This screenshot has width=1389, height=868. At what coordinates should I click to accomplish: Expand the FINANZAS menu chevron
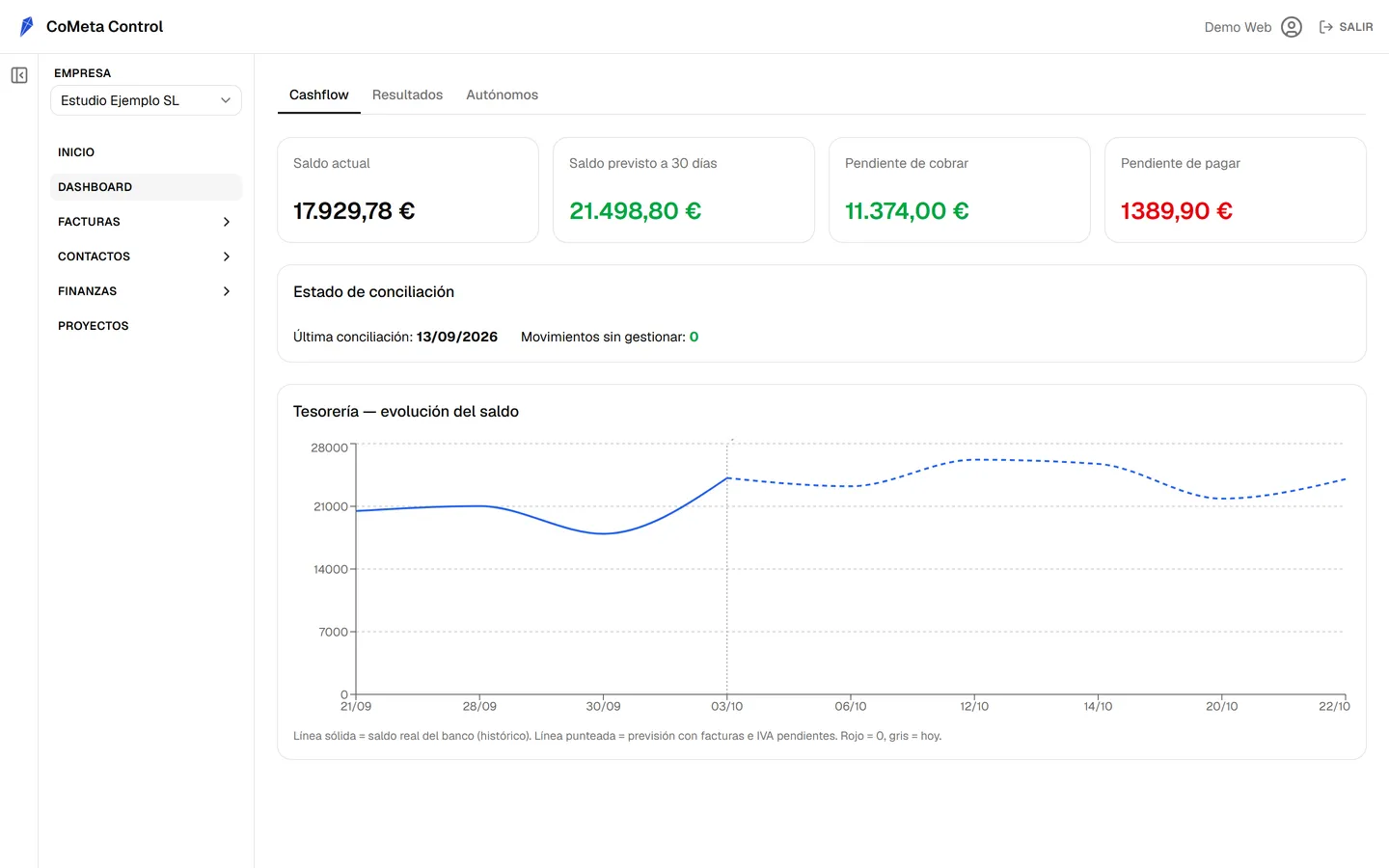click(227, 291)
